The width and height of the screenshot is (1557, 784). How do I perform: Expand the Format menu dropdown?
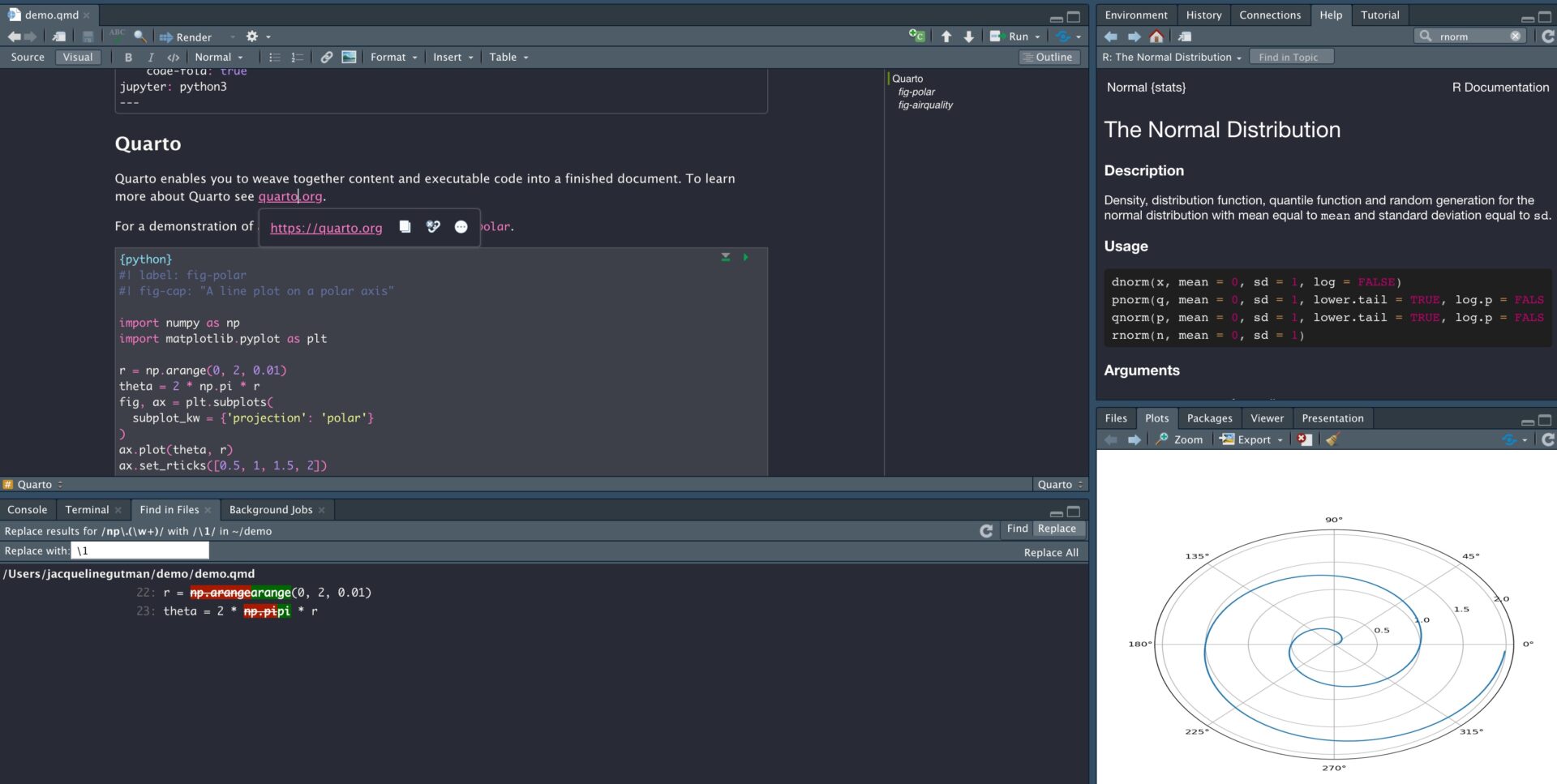393,58
